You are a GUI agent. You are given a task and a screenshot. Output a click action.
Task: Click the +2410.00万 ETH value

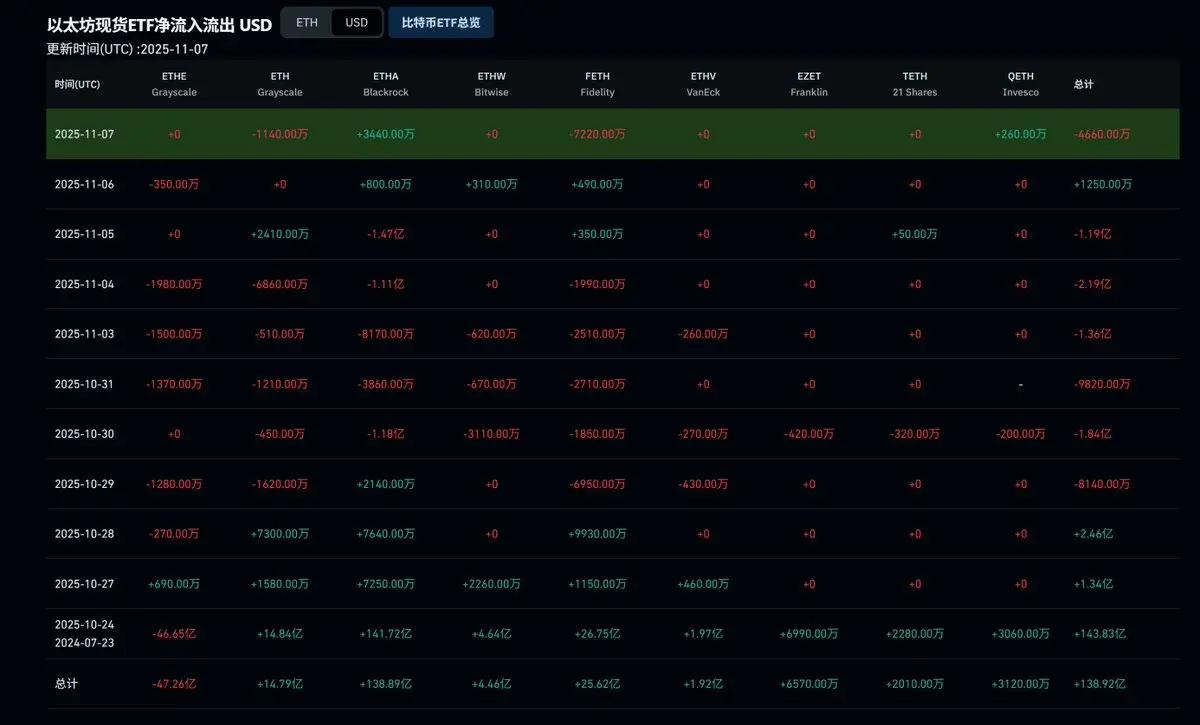click(x=280, y=234)
